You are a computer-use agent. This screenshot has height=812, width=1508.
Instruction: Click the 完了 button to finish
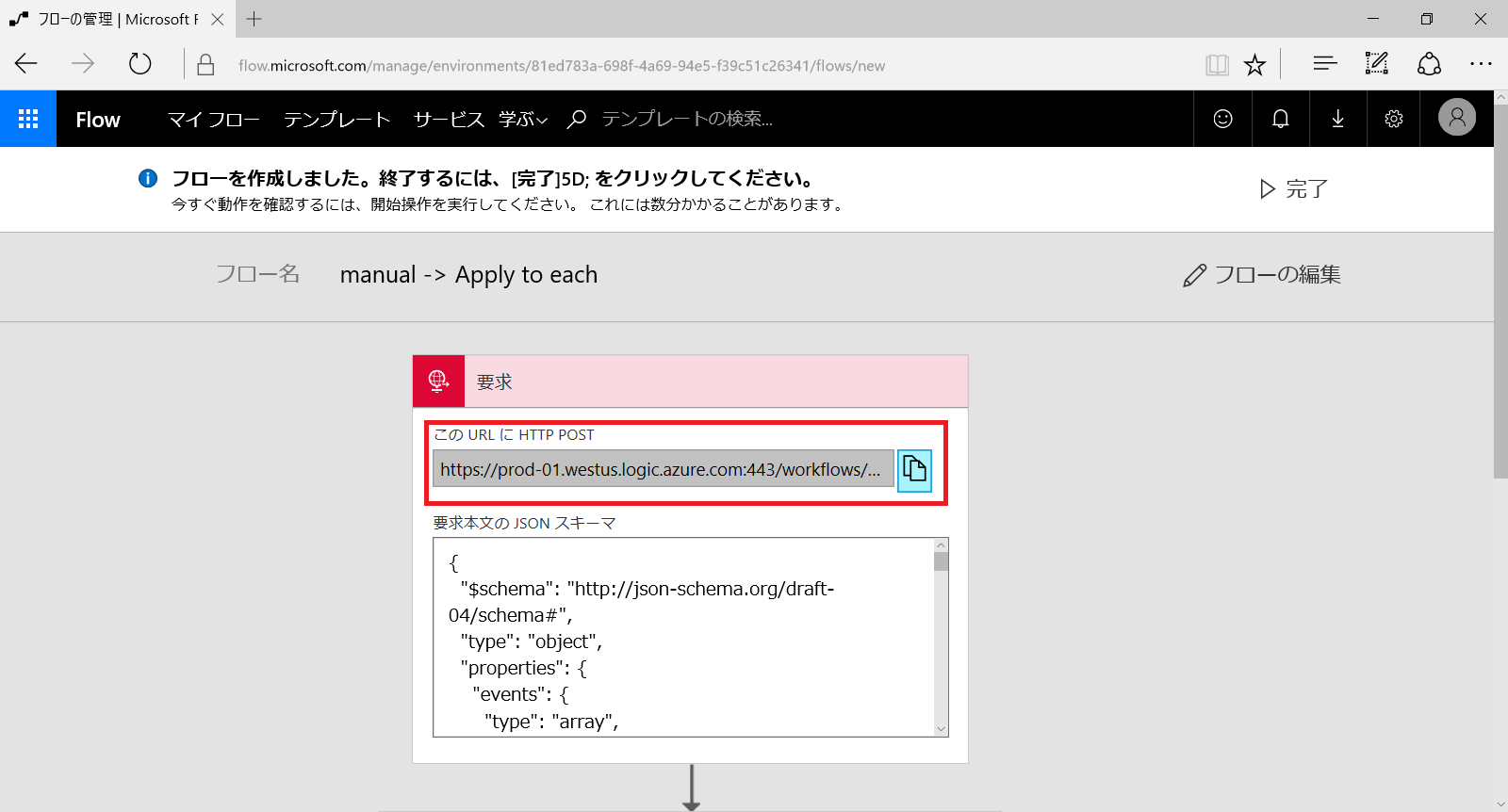pyautogui.click(x=1294, y=189)
